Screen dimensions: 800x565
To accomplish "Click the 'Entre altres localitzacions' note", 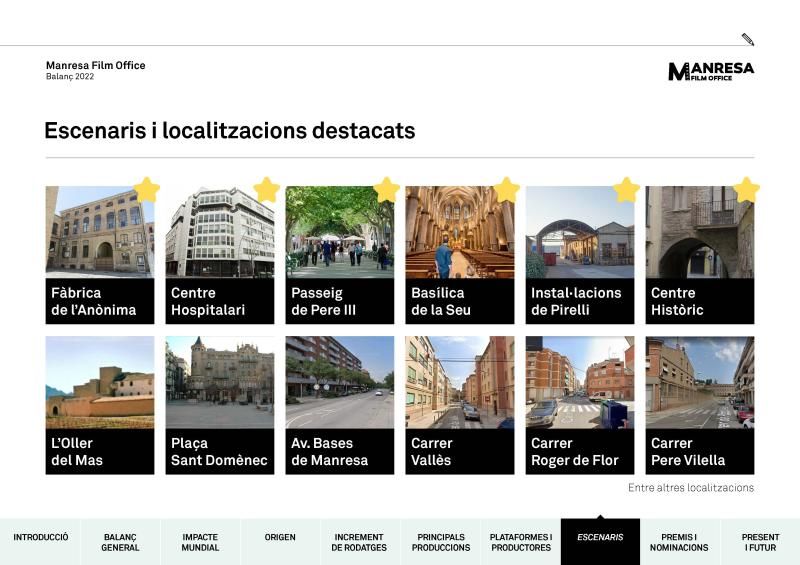I will coord(691,487).
